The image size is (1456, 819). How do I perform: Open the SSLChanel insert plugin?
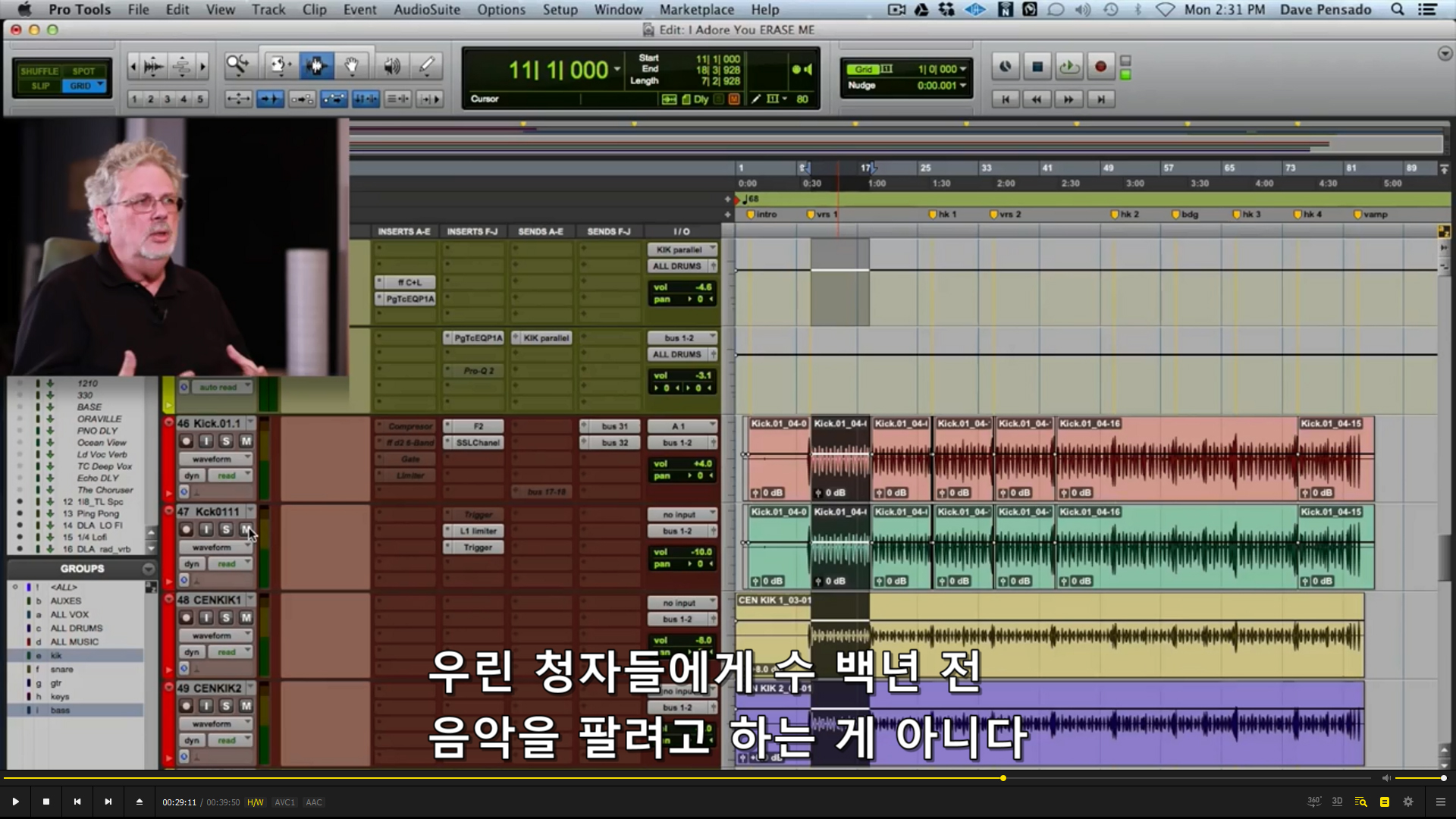point(477,443)
